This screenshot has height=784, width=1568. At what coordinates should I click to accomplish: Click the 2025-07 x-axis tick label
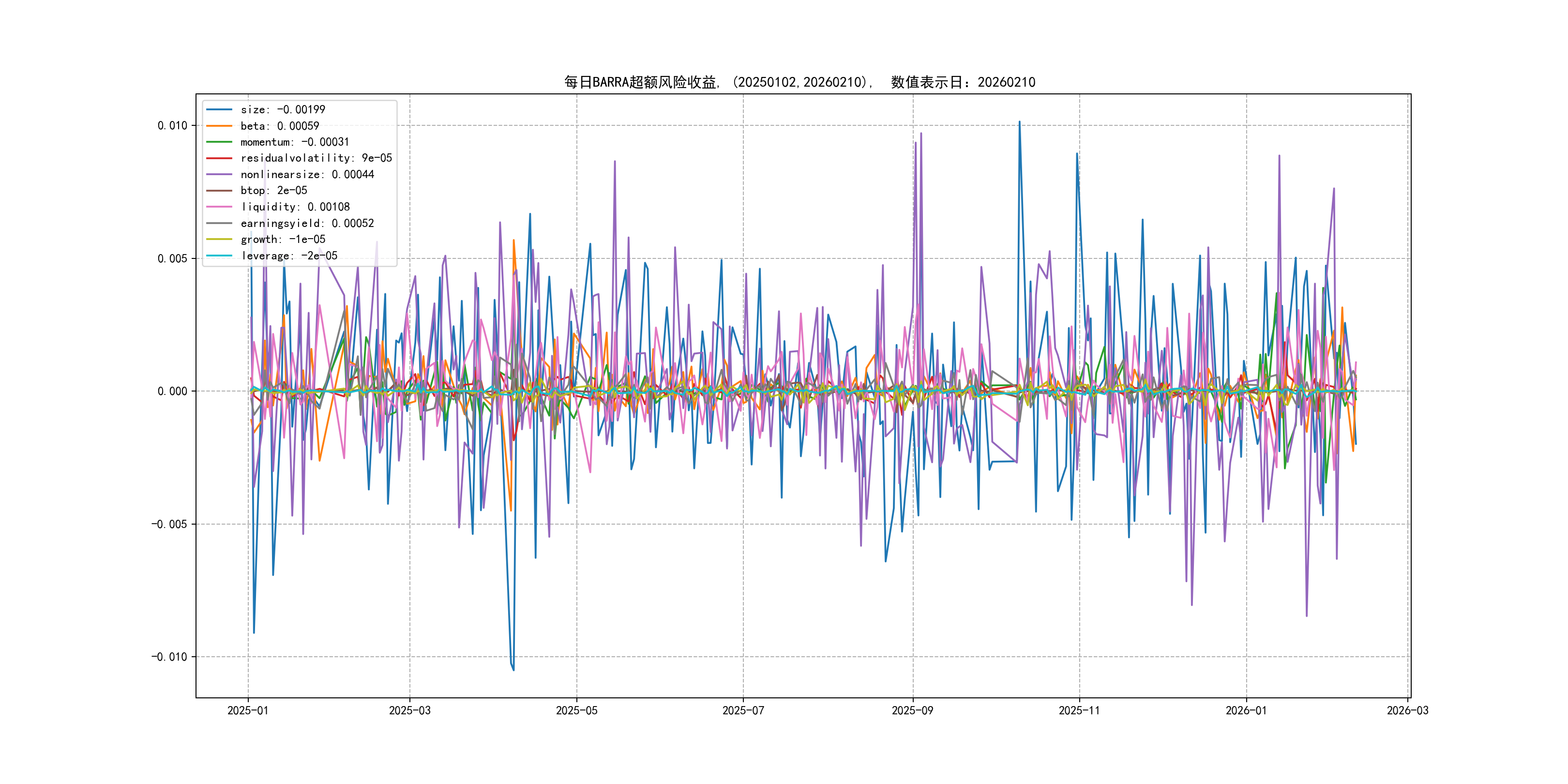click(742, 710)
